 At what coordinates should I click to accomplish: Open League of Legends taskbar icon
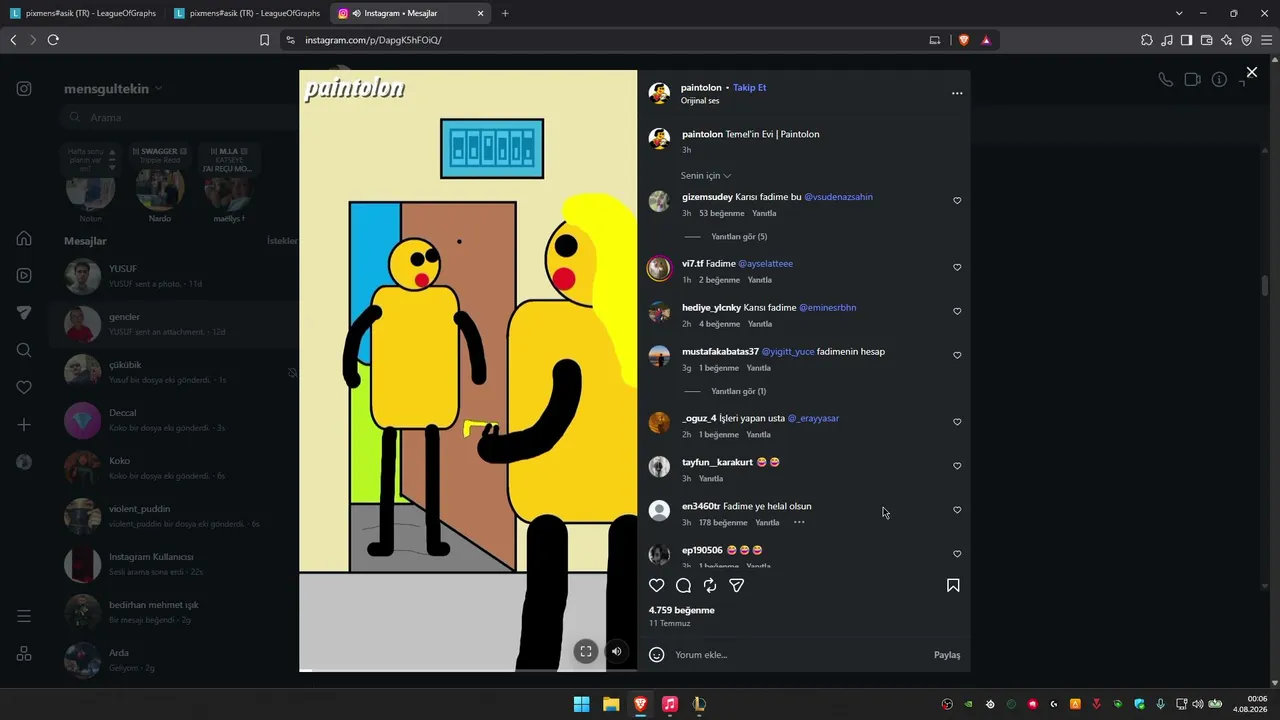[x=699, y=704]
